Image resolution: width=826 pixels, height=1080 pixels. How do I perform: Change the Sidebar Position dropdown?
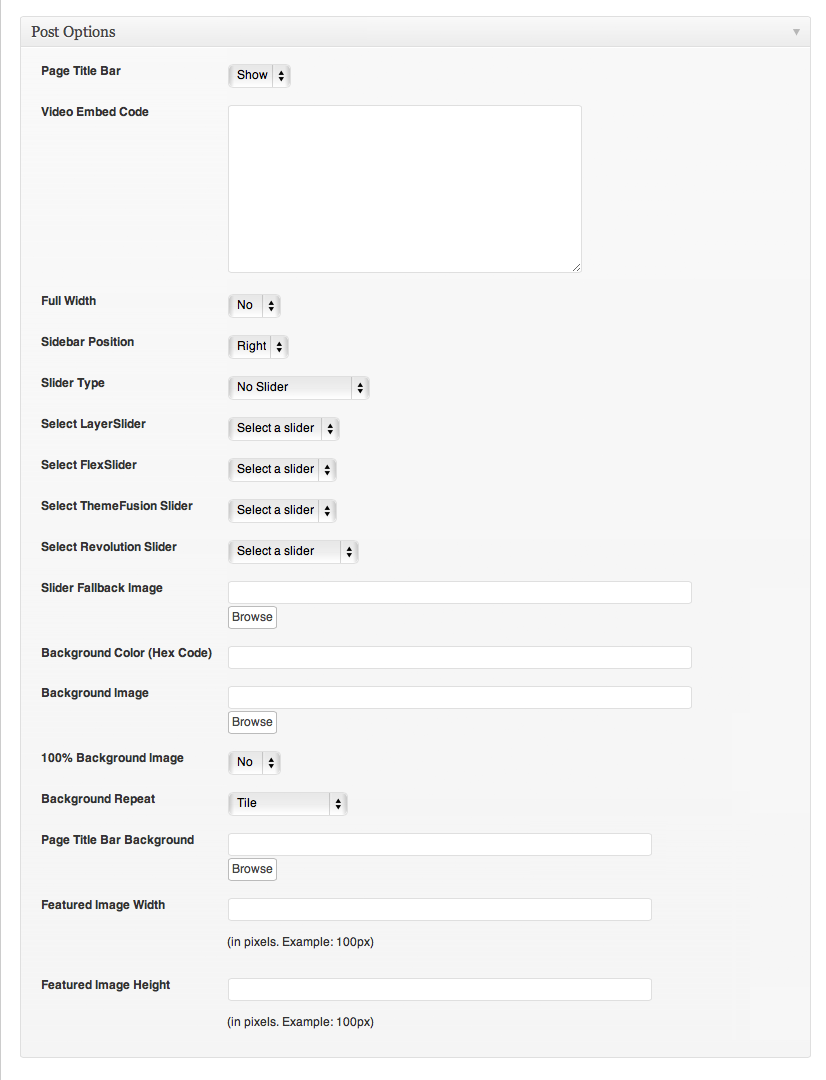click(x=258, y=347)
